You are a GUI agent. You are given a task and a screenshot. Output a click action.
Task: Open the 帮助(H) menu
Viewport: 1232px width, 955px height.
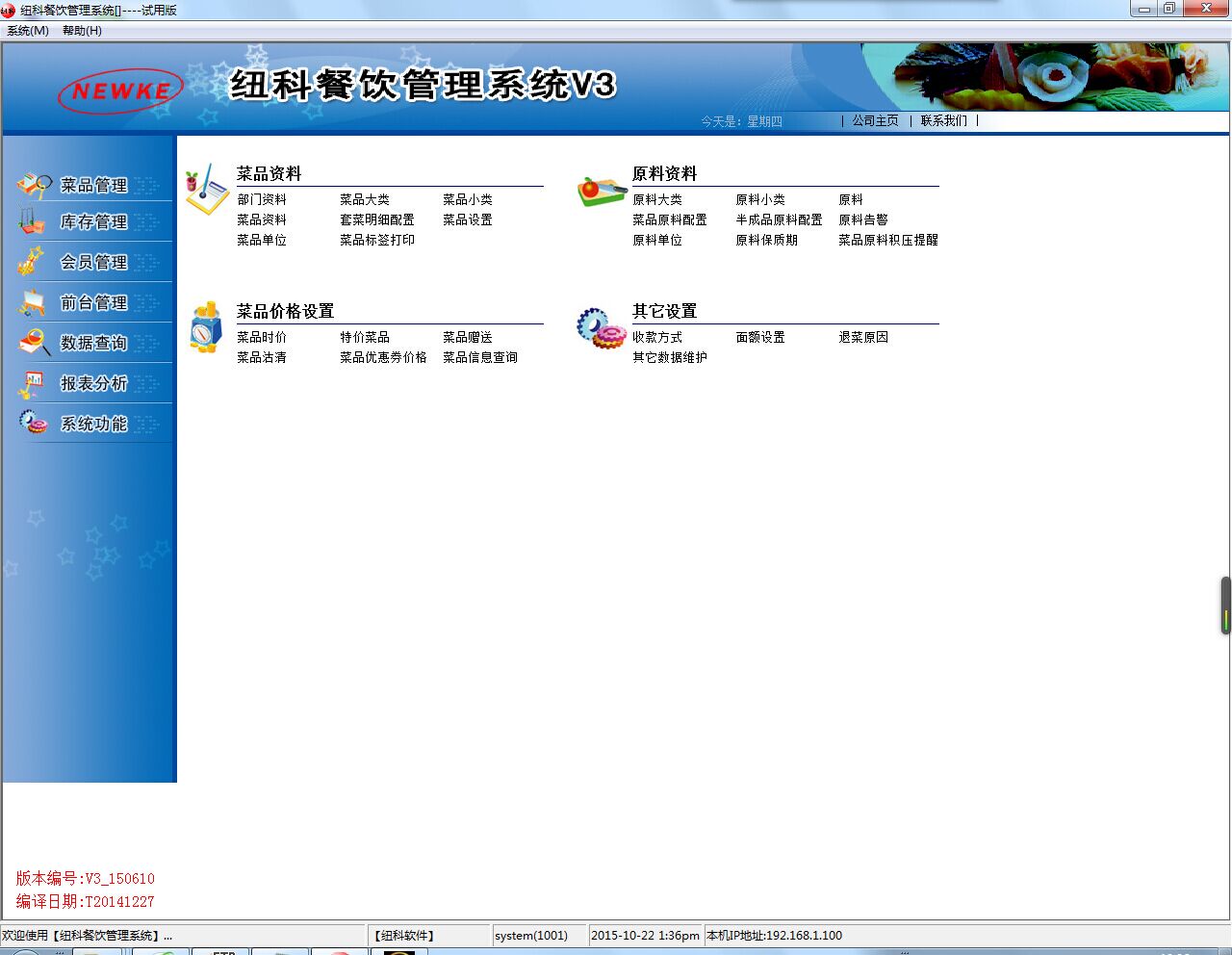tap(82, 31)
